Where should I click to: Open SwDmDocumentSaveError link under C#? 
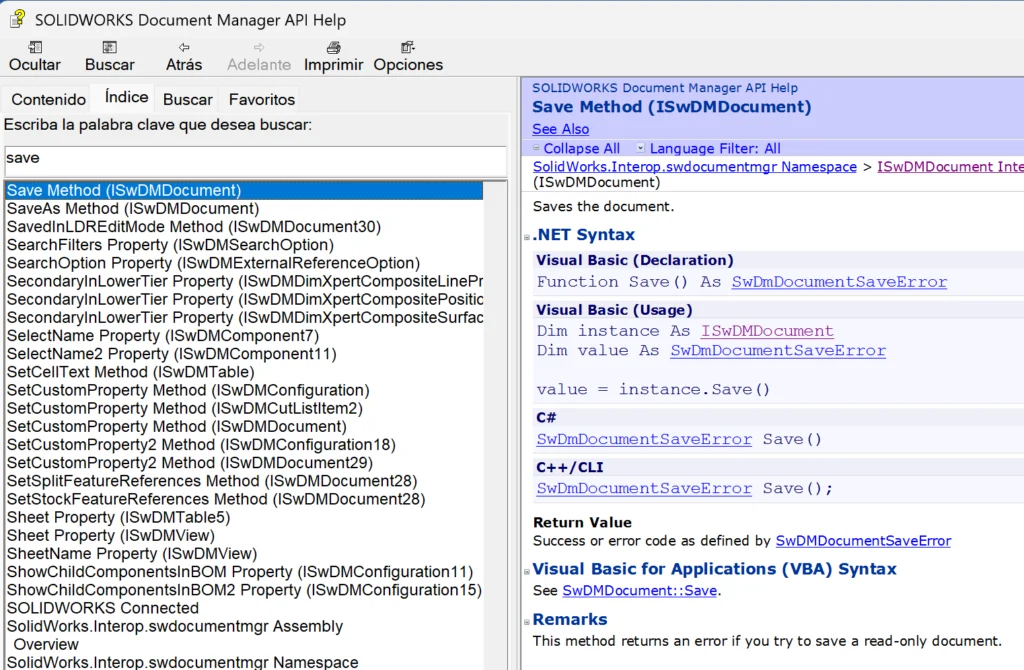click(x=644, y=439)
